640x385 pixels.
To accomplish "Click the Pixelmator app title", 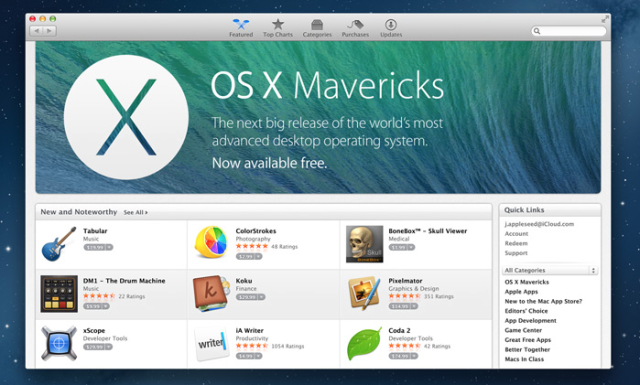I will (405, 281).
